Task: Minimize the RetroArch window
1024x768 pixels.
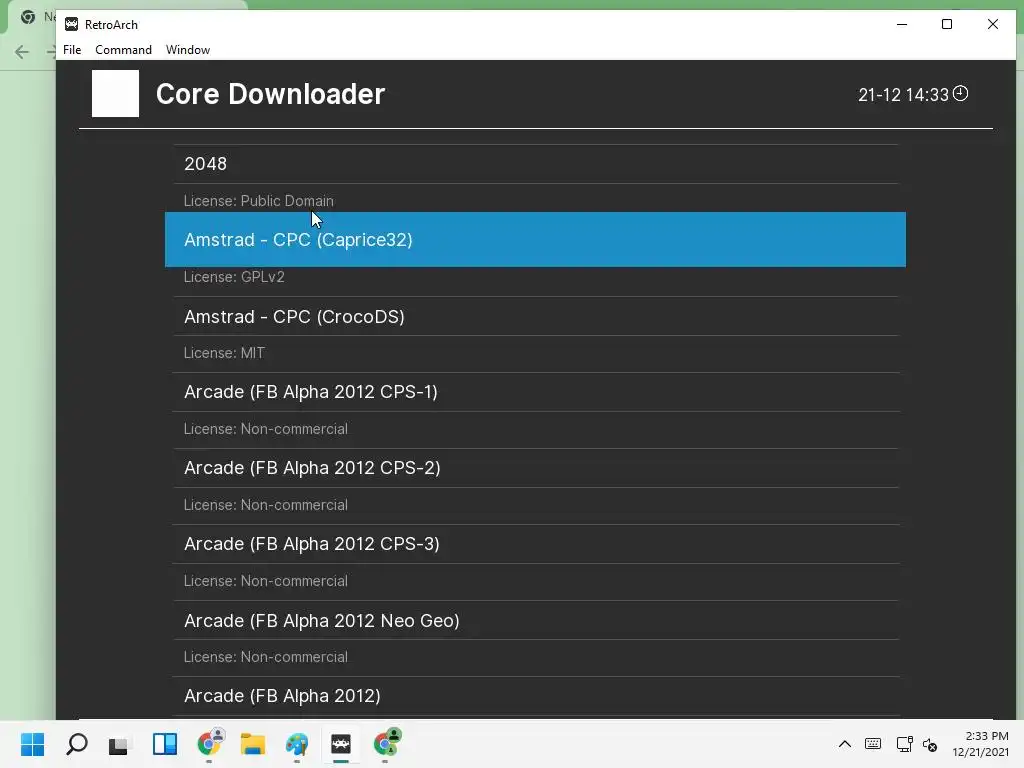Action: point(902,24)
